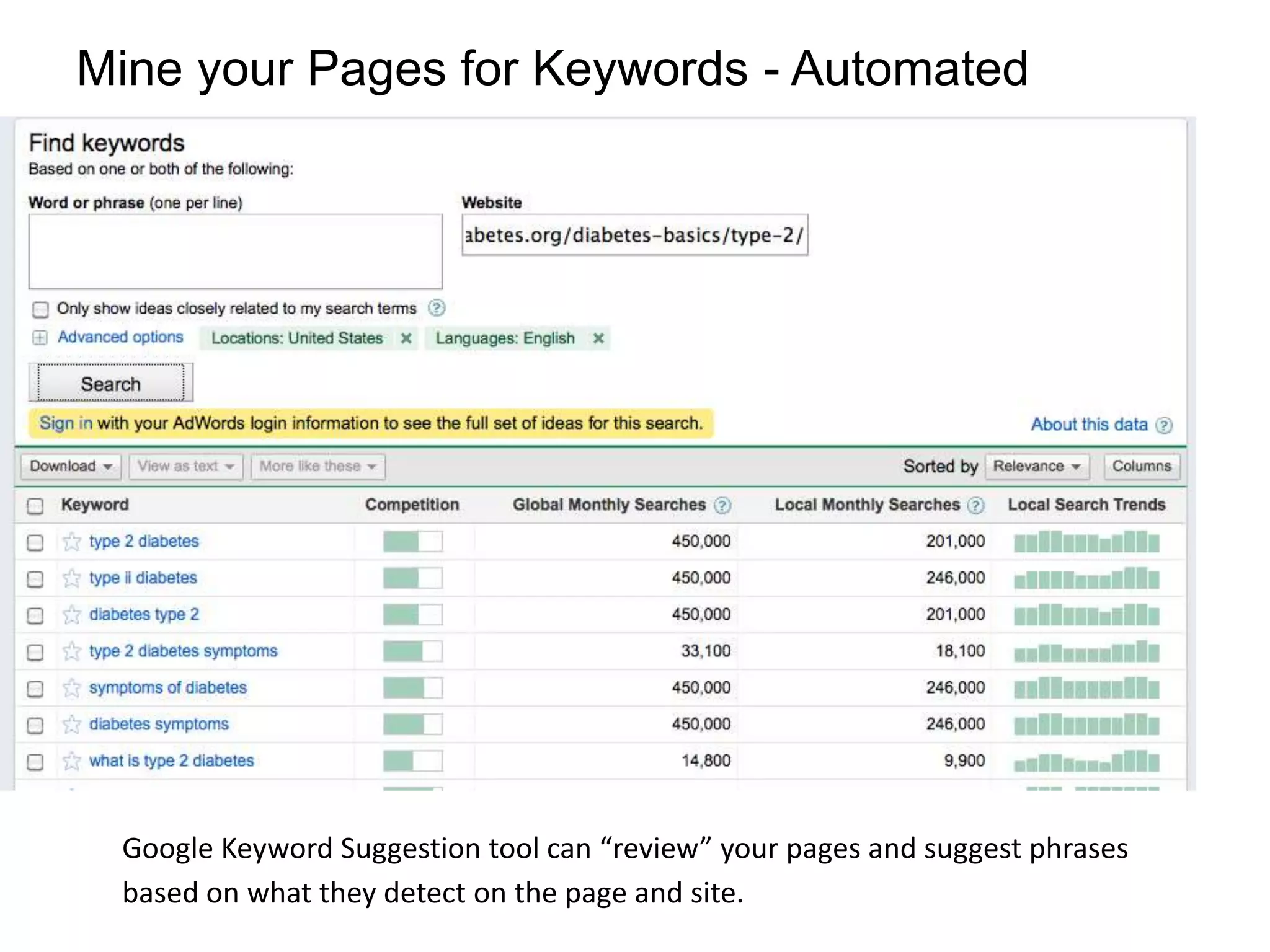
Task: Check the 'type 2 diabetes symptoms' row checkbox
Action: click(35, 652)
